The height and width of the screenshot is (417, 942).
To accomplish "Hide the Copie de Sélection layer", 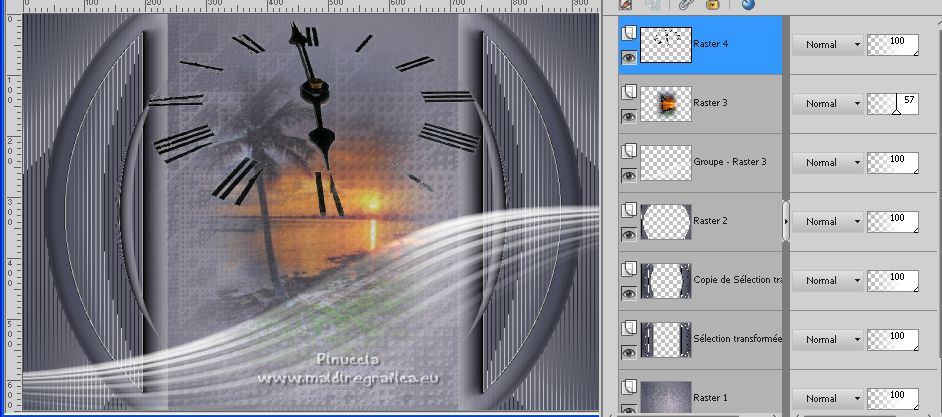I will point(629,293).
